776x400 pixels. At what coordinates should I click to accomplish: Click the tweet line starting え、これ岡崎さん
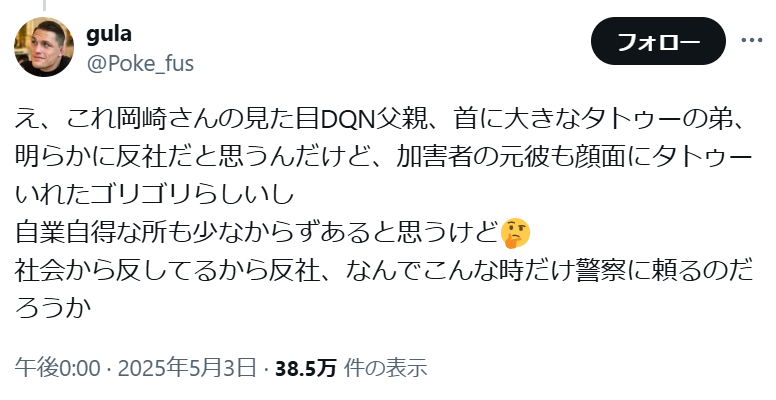[380, 120]
